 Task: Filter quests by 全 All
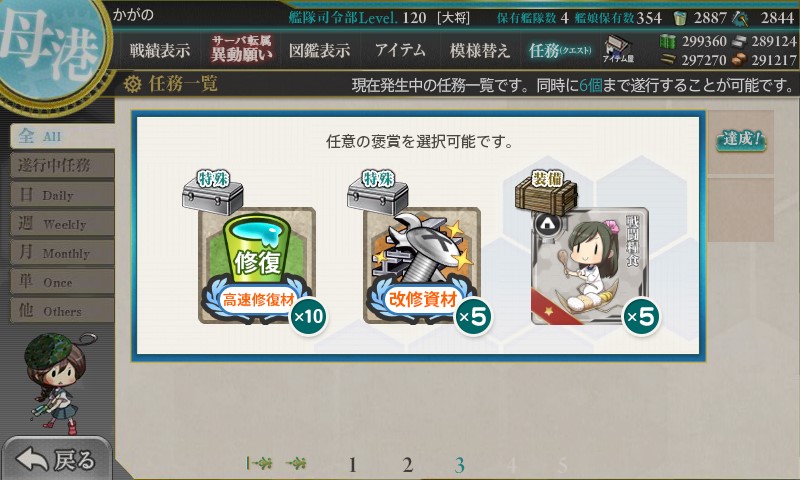pos(62,136)
